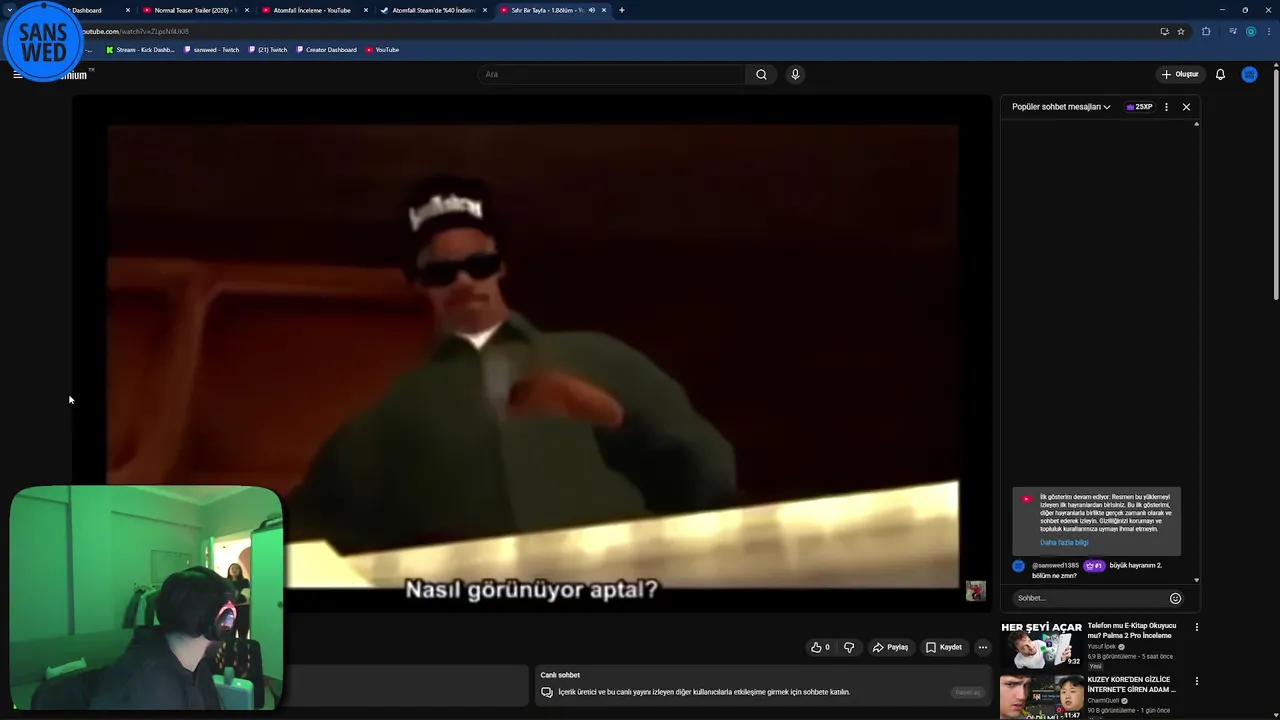
Task: Expand Popüler sohbet mesajları dropdown
Action: (x=1061, y=107)
